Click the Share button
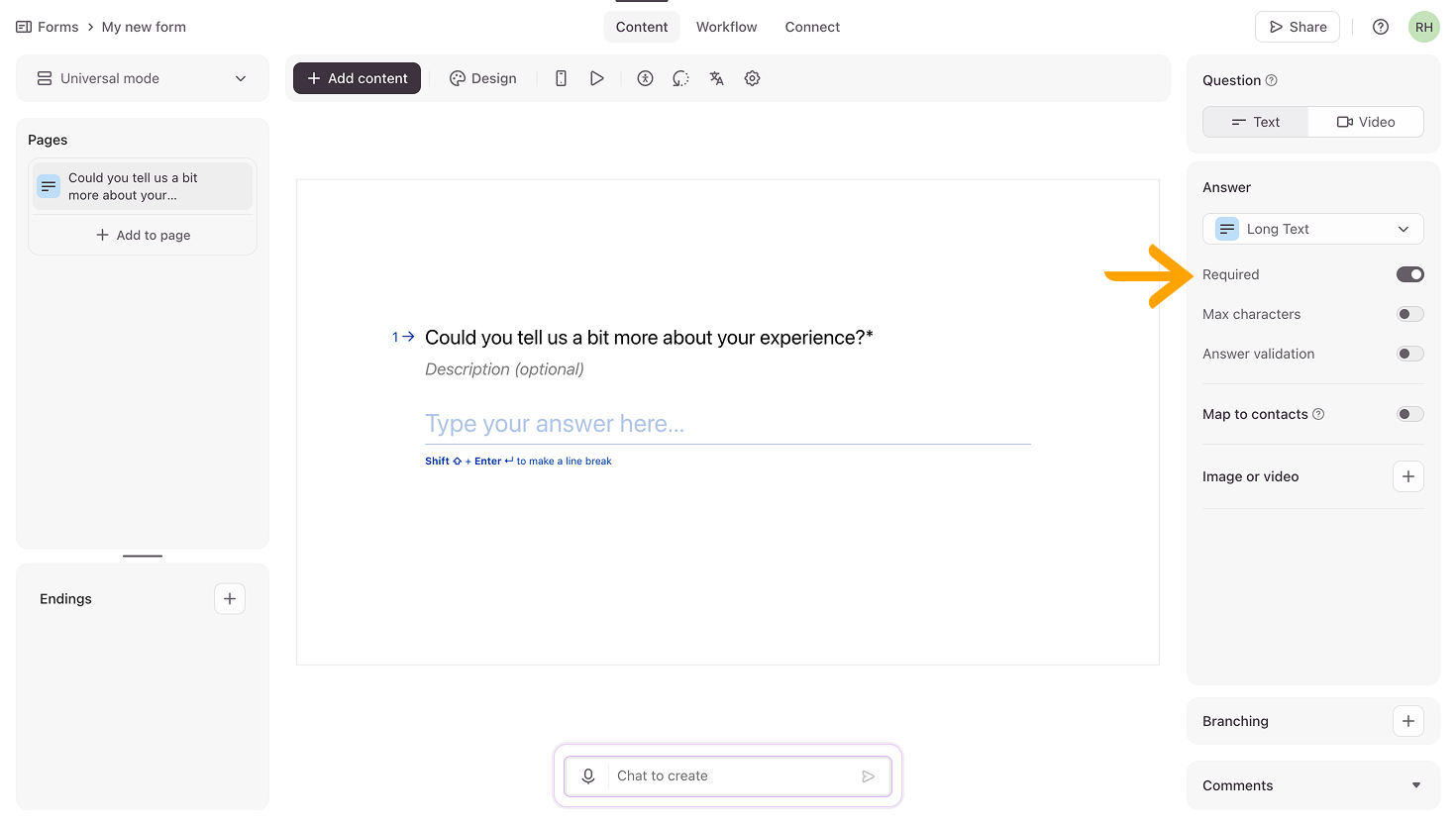 coord(1297,27)
